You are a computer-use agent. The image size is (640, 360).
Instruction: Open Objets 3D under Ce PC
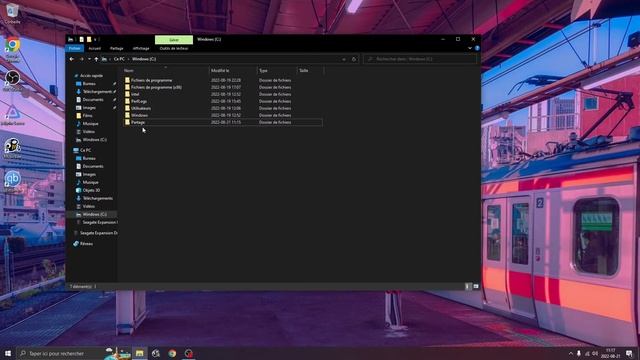click(91, 191)
